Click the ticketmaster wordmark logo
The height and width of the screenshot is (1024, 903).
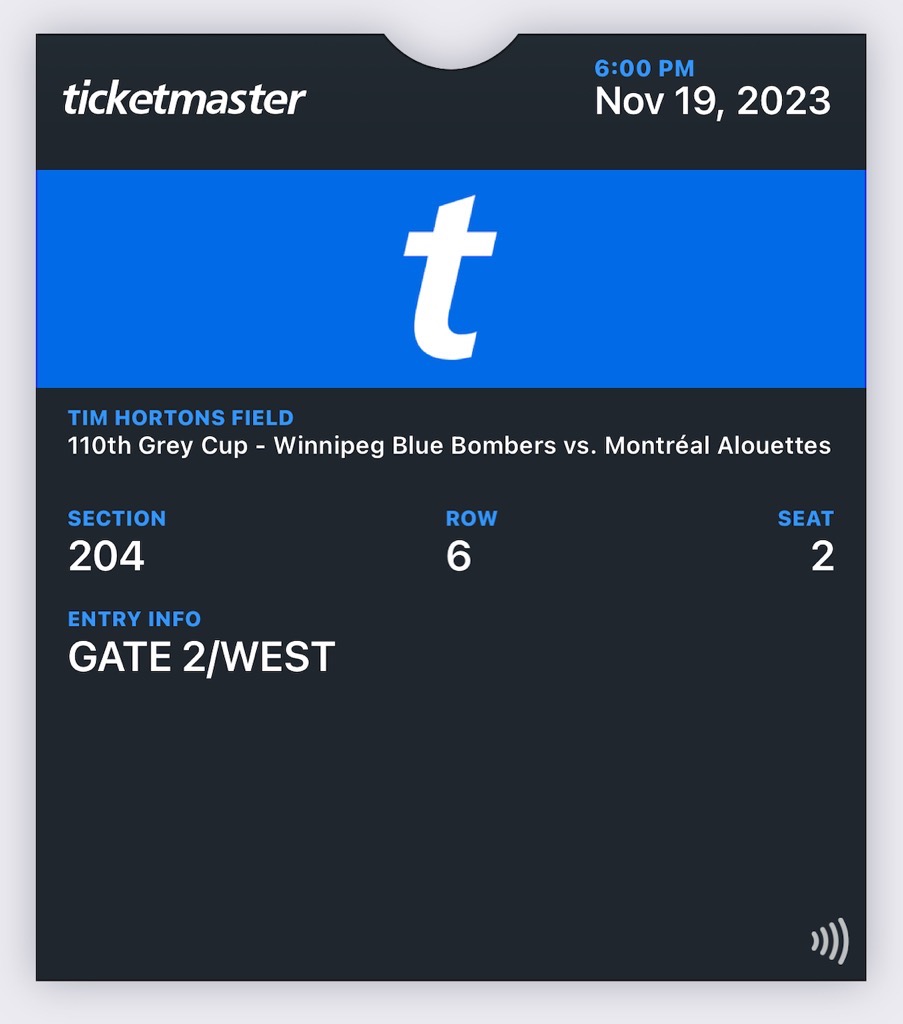coord(184,99)
